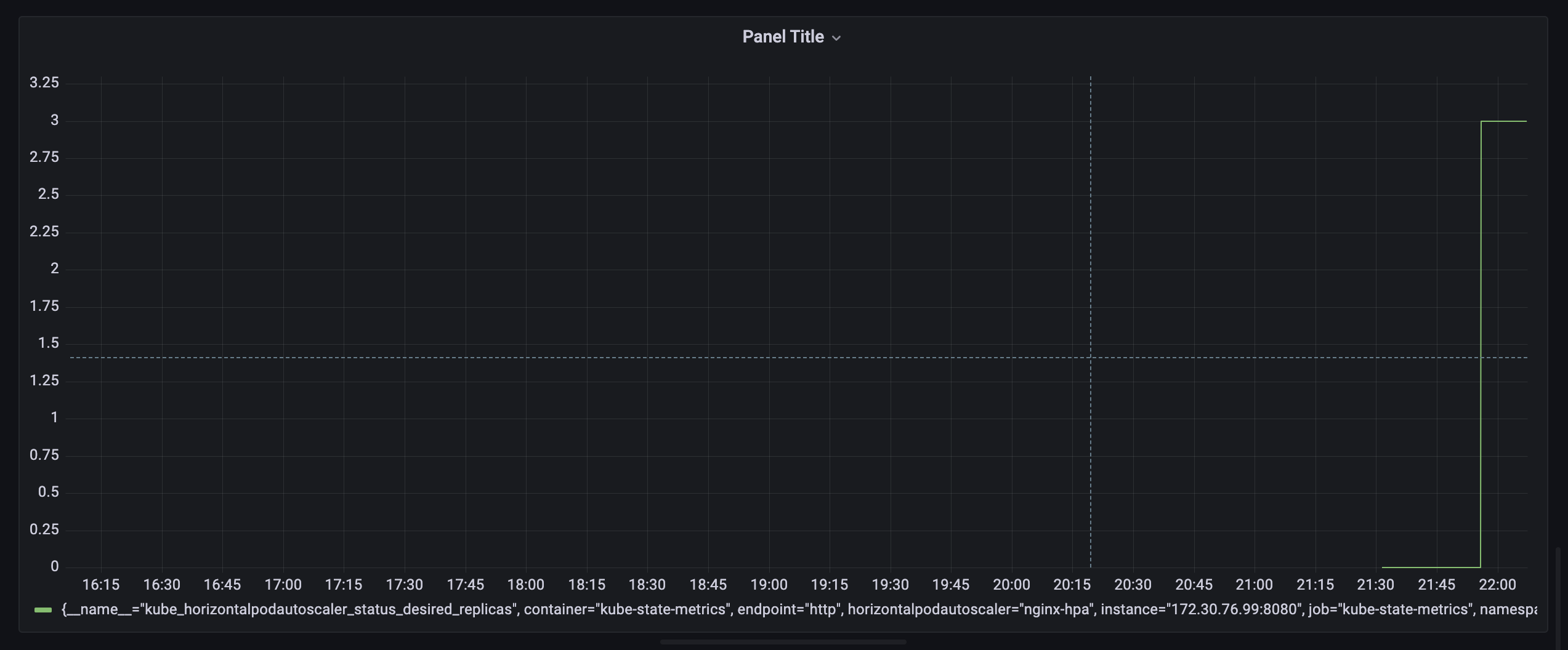Click the green line plateau at value 3

click(1503, 121)
